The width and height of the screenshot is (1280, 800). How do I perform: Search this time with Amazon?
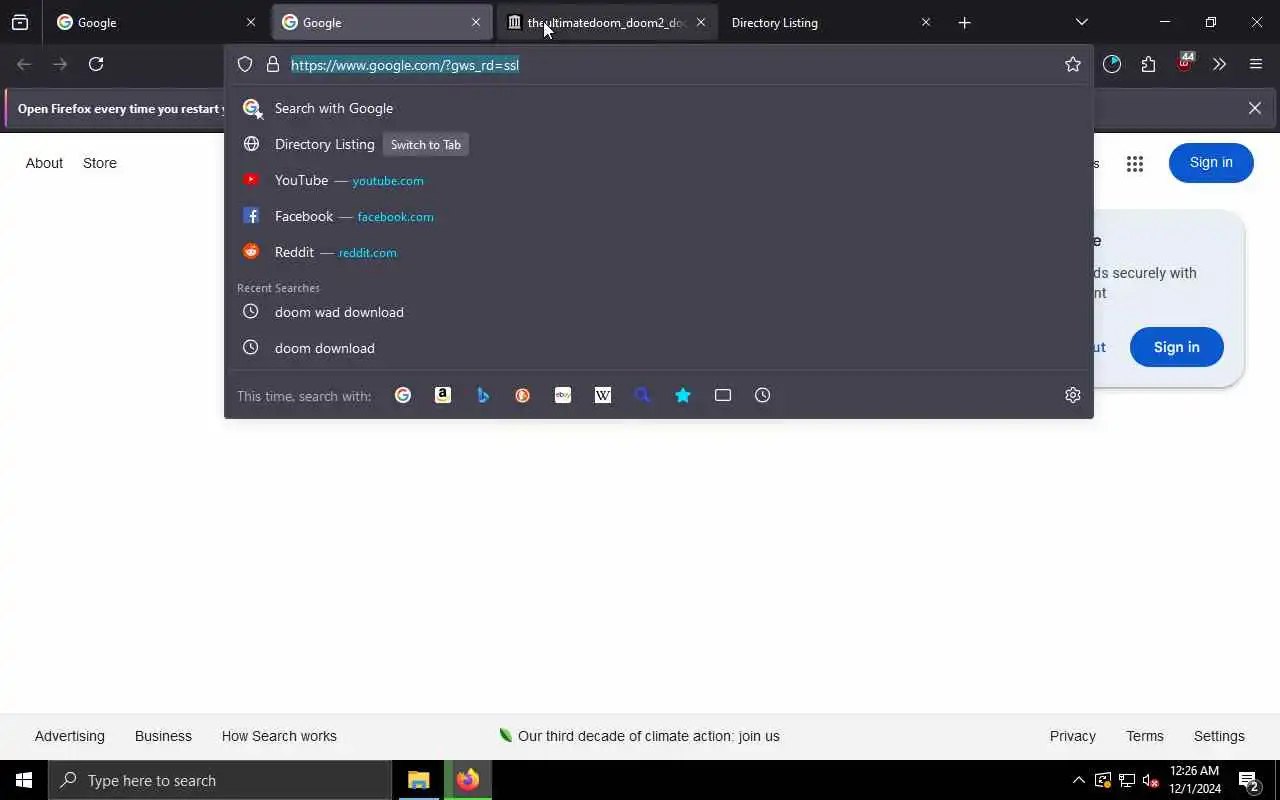pos(443,395)
